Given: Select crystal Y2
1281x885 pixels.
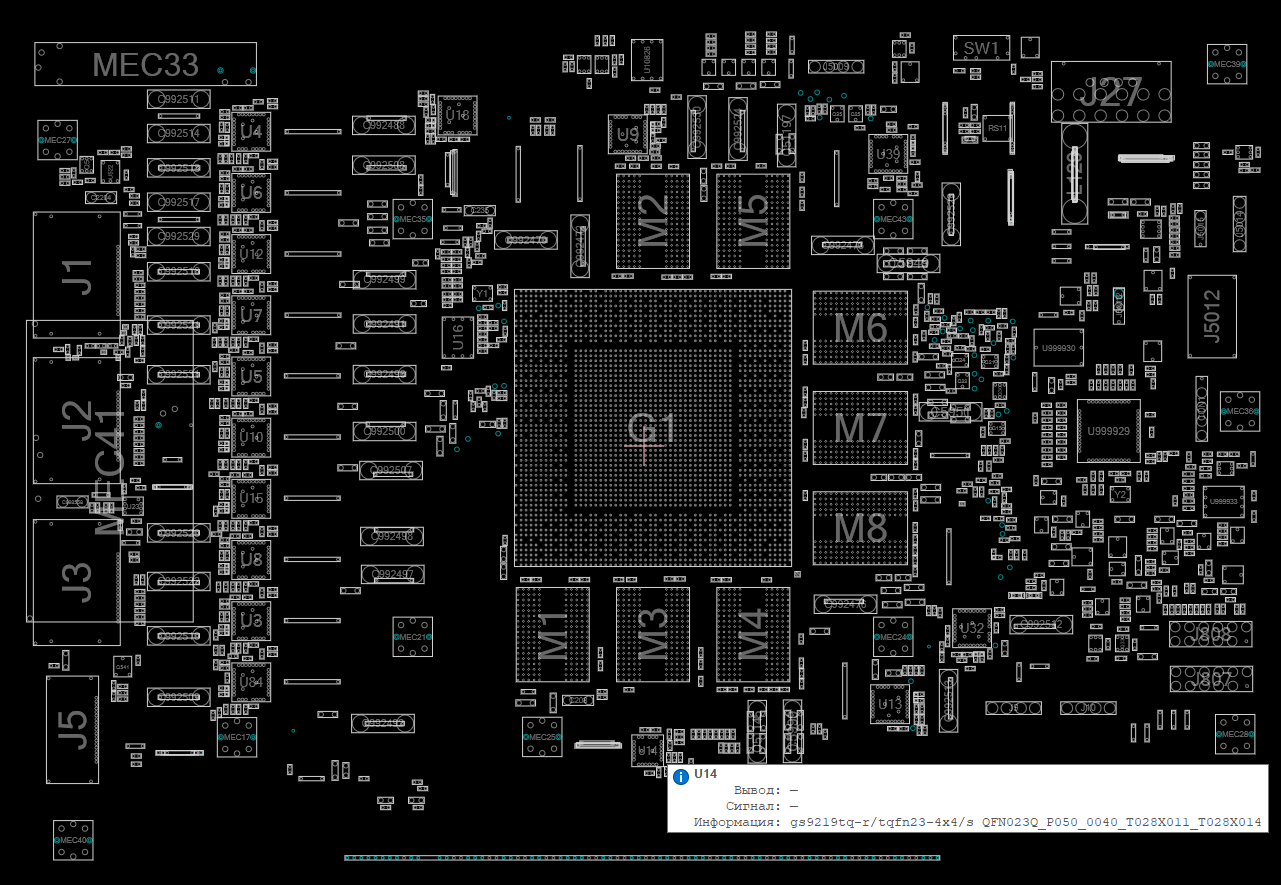Looking at the screenshot, I should [x=1120, y=494].
